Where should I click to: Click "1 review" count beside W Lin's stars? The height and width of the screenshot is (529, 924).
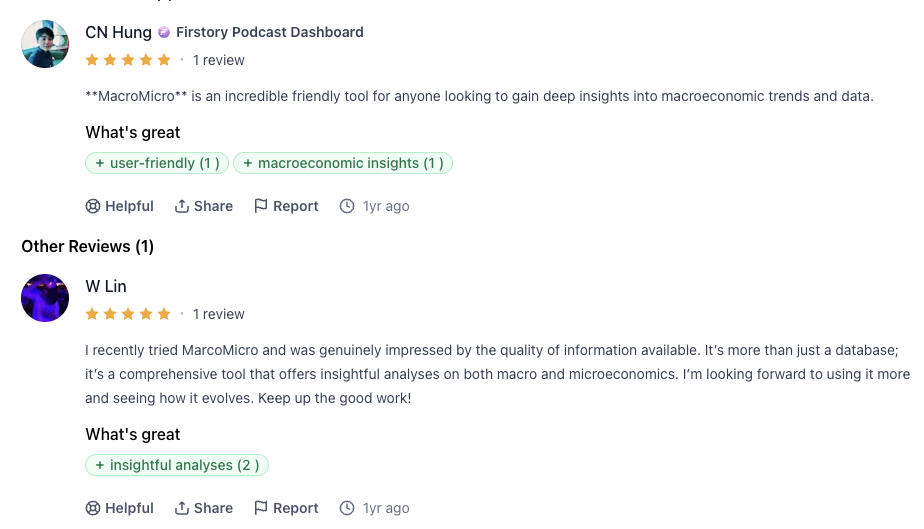219,314
